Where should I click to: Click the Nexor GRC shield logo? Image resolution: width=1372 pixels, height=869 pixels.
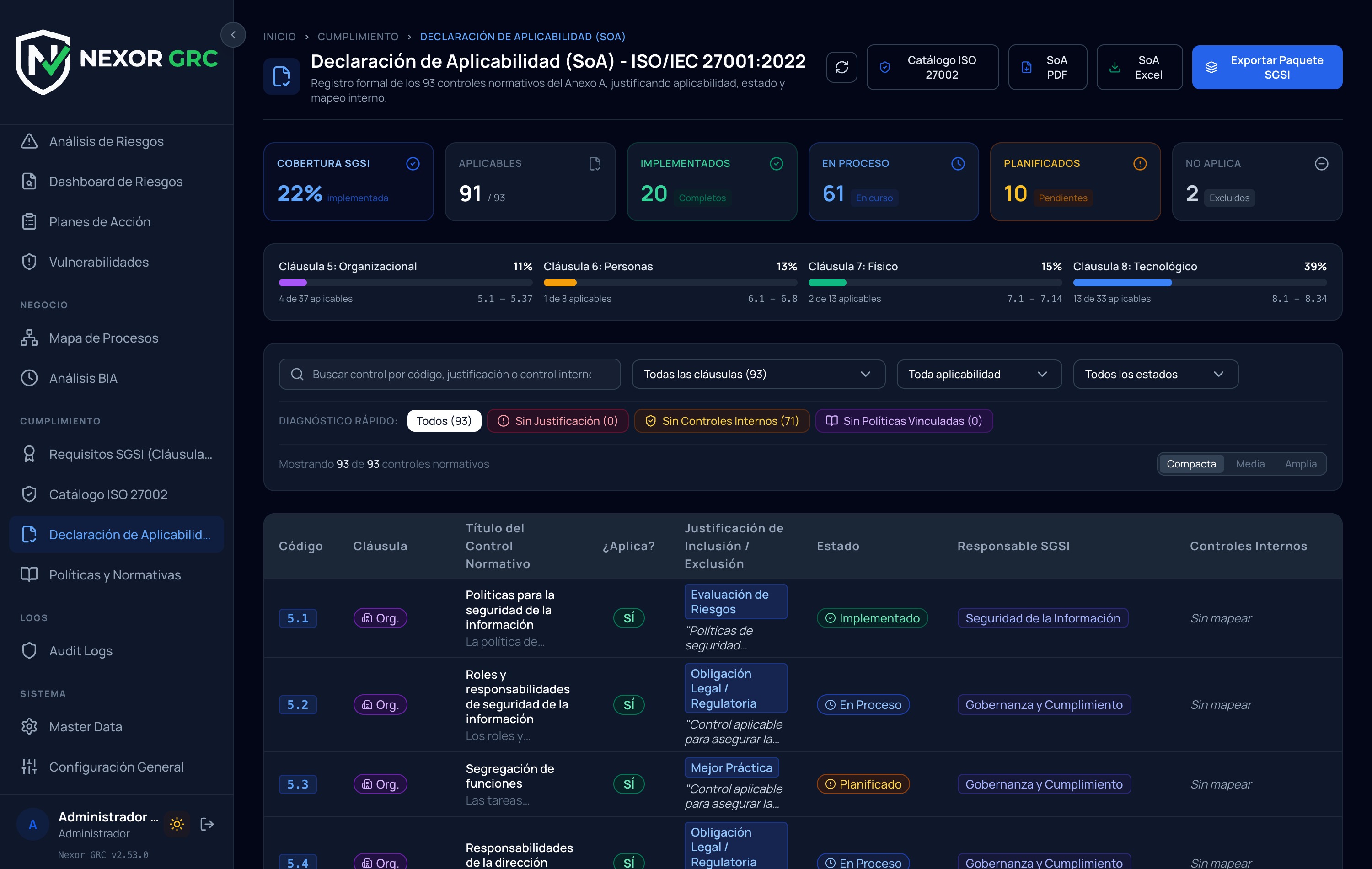point(43,62)
